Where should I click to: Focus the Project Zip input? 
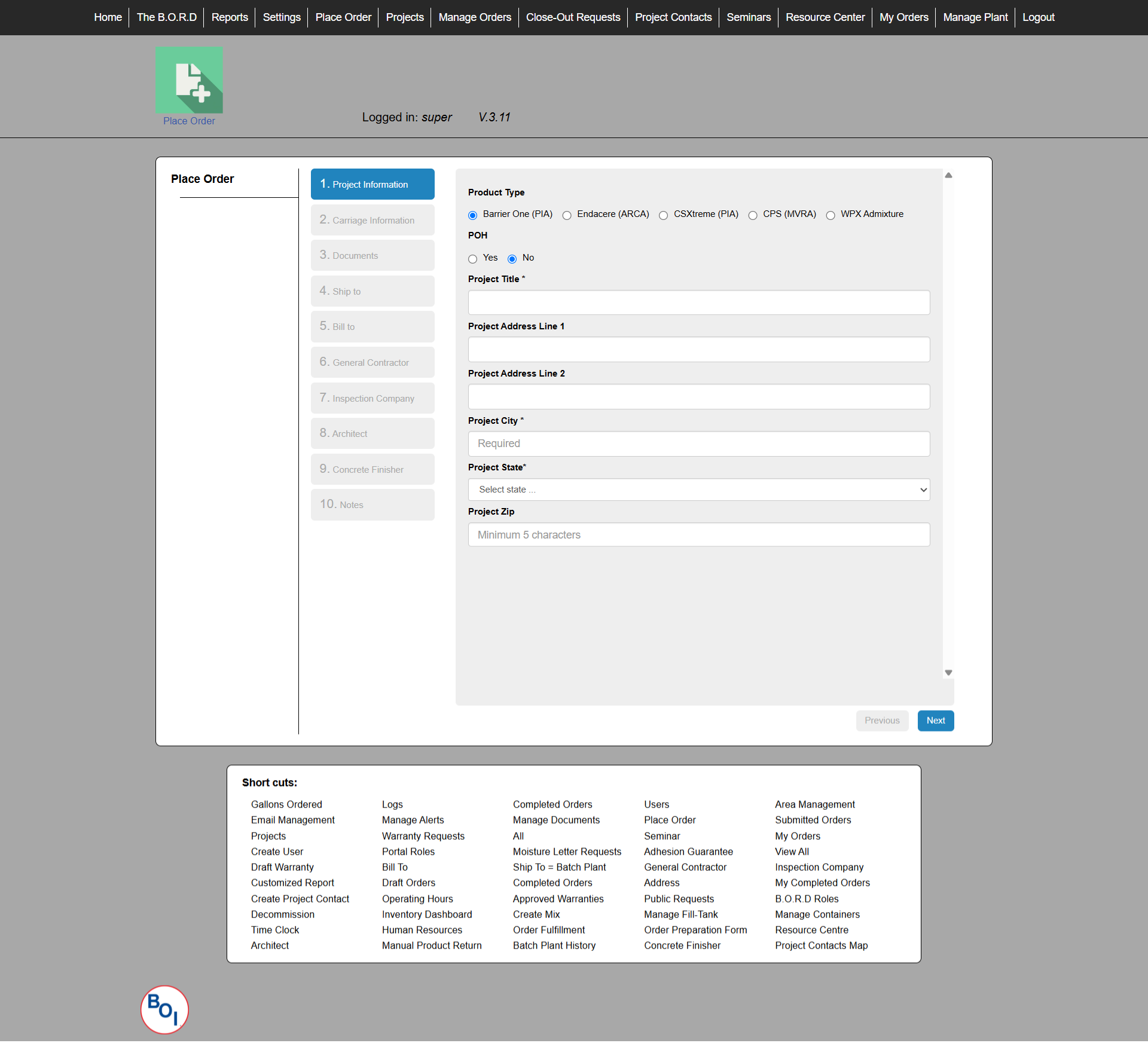pos(698,534)
